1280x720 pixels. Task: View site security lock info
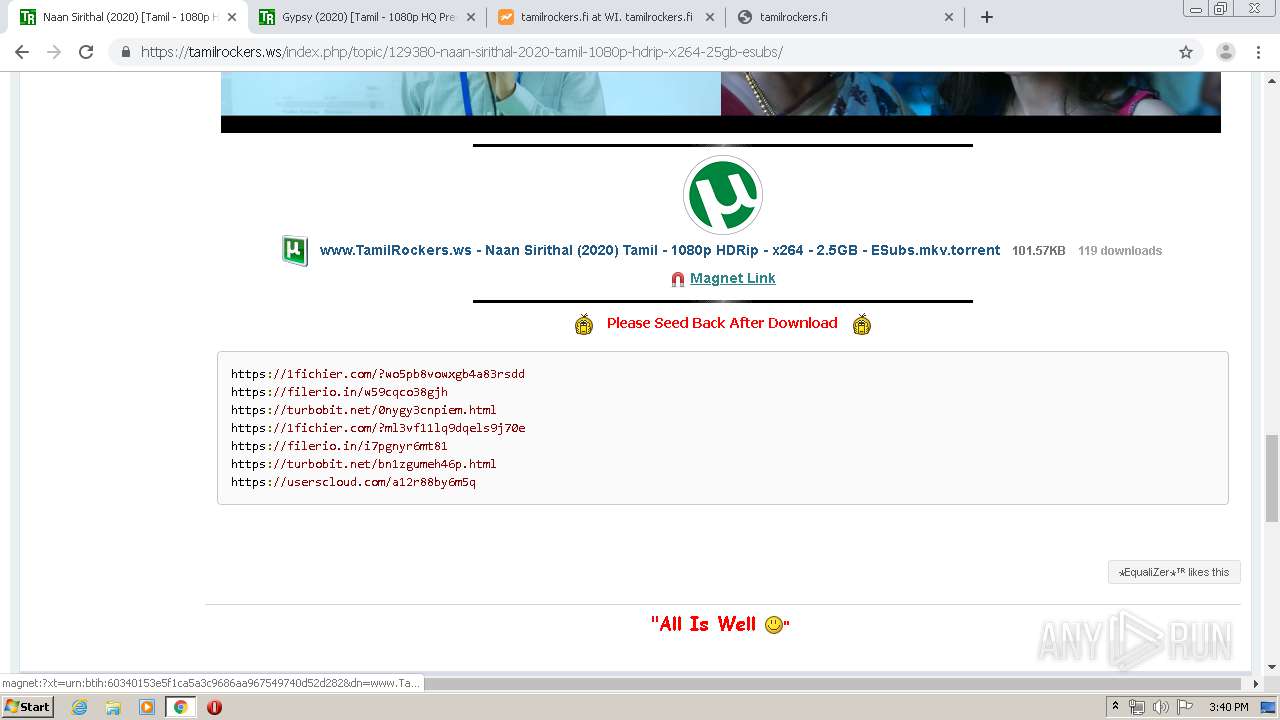click(x=126, y=52)
